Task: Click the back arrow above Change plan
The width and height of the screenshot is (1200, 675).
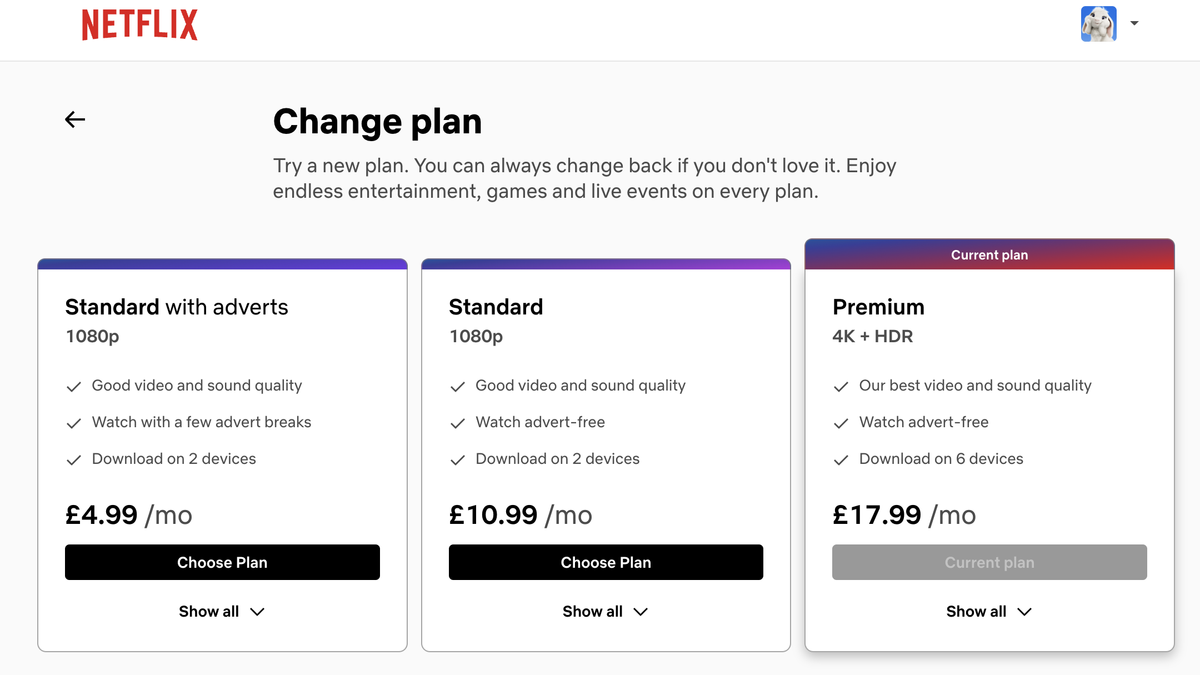Action: [x=75, y=119]
